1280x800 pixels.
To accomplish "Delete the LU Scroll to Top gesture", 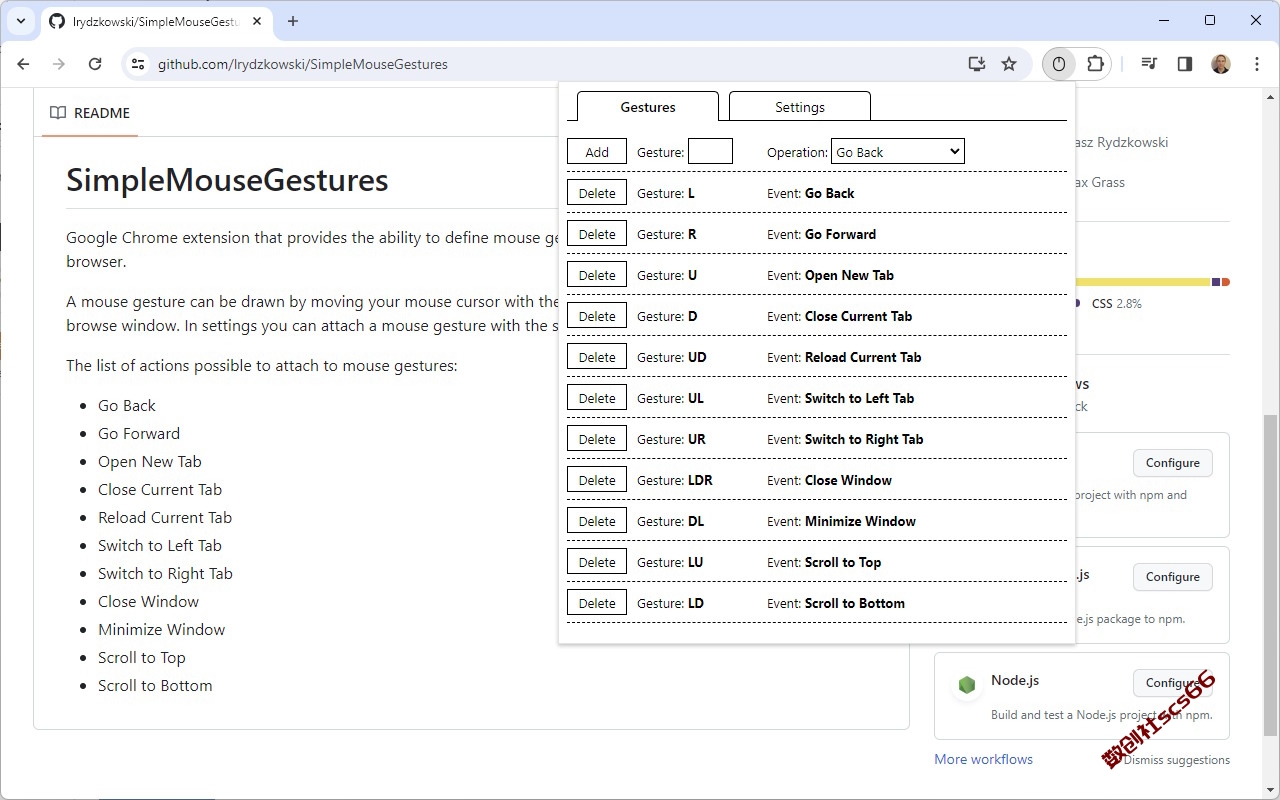I will coord(597,562).
